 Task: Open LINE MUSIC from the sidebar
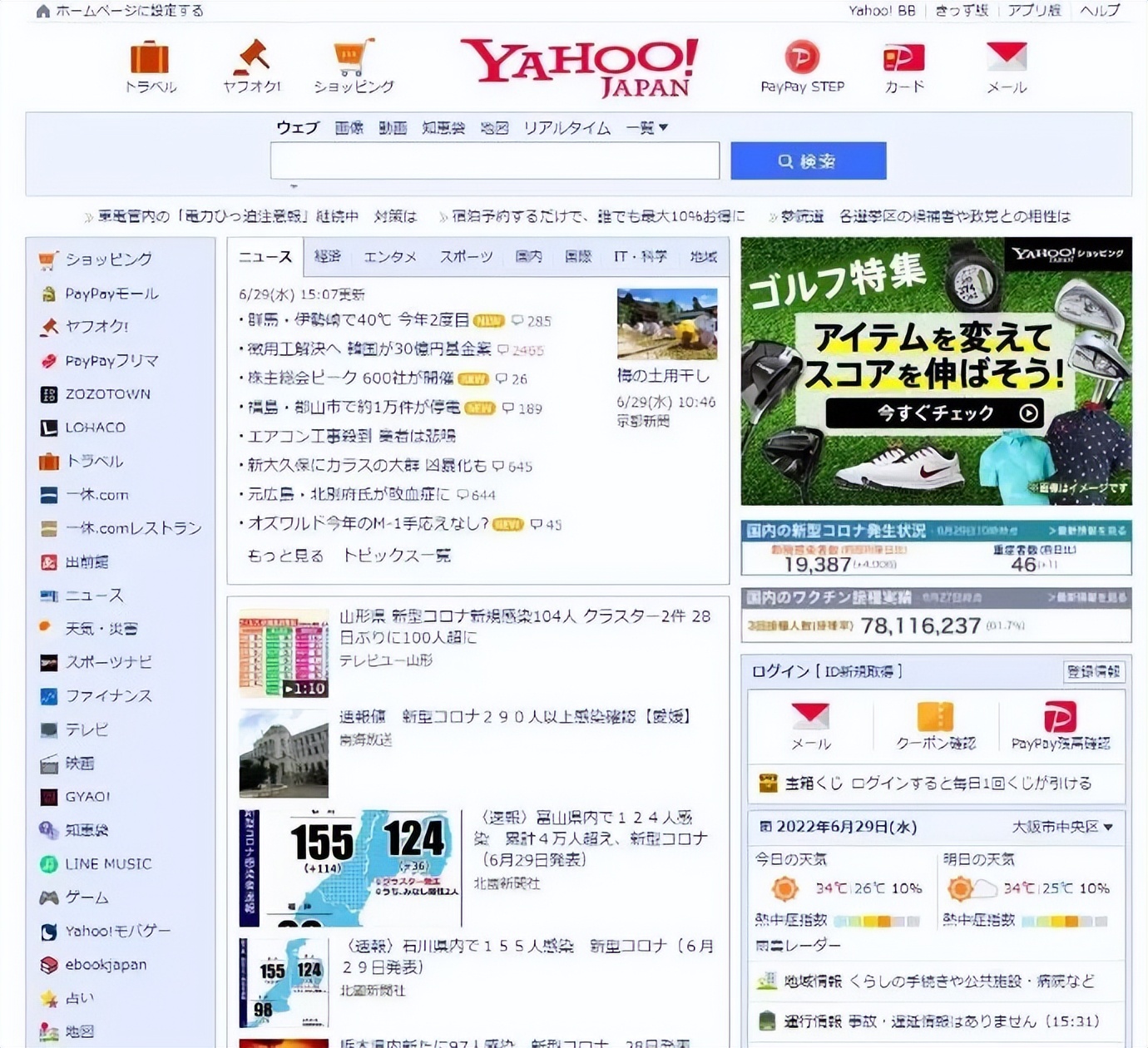coord(107,863)
